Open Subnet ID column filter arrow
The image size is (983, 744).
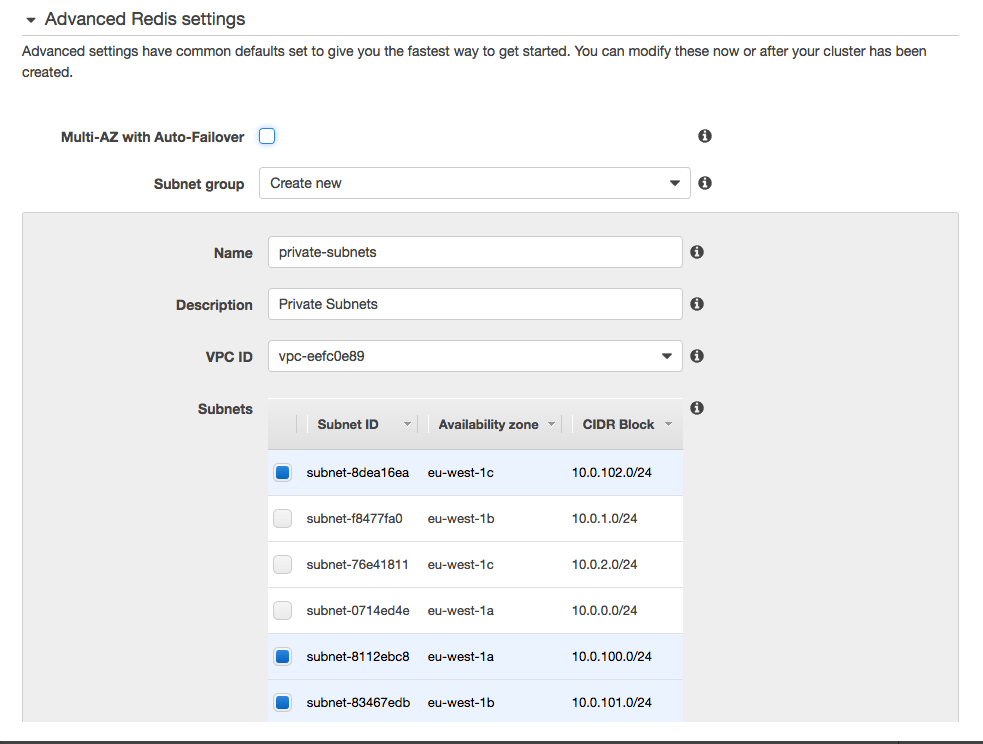coord(407,425)
